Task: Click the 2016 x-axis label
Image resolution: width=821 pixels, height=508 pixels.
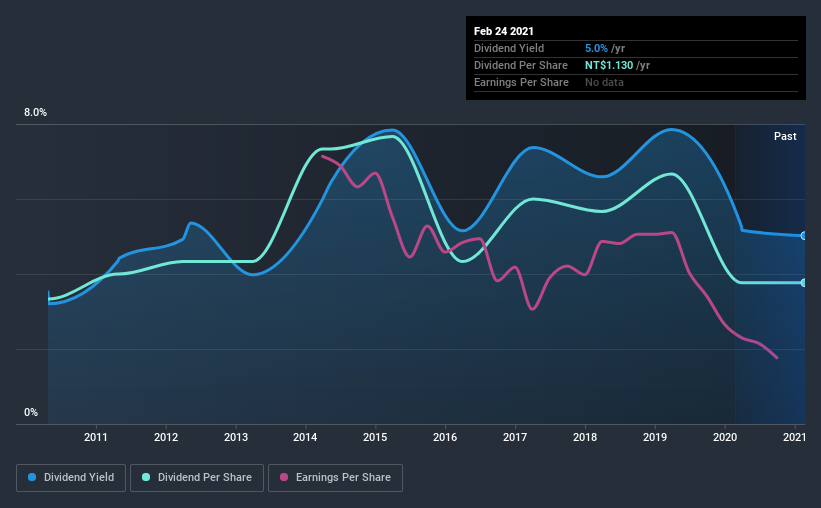Action: (445, 437)
